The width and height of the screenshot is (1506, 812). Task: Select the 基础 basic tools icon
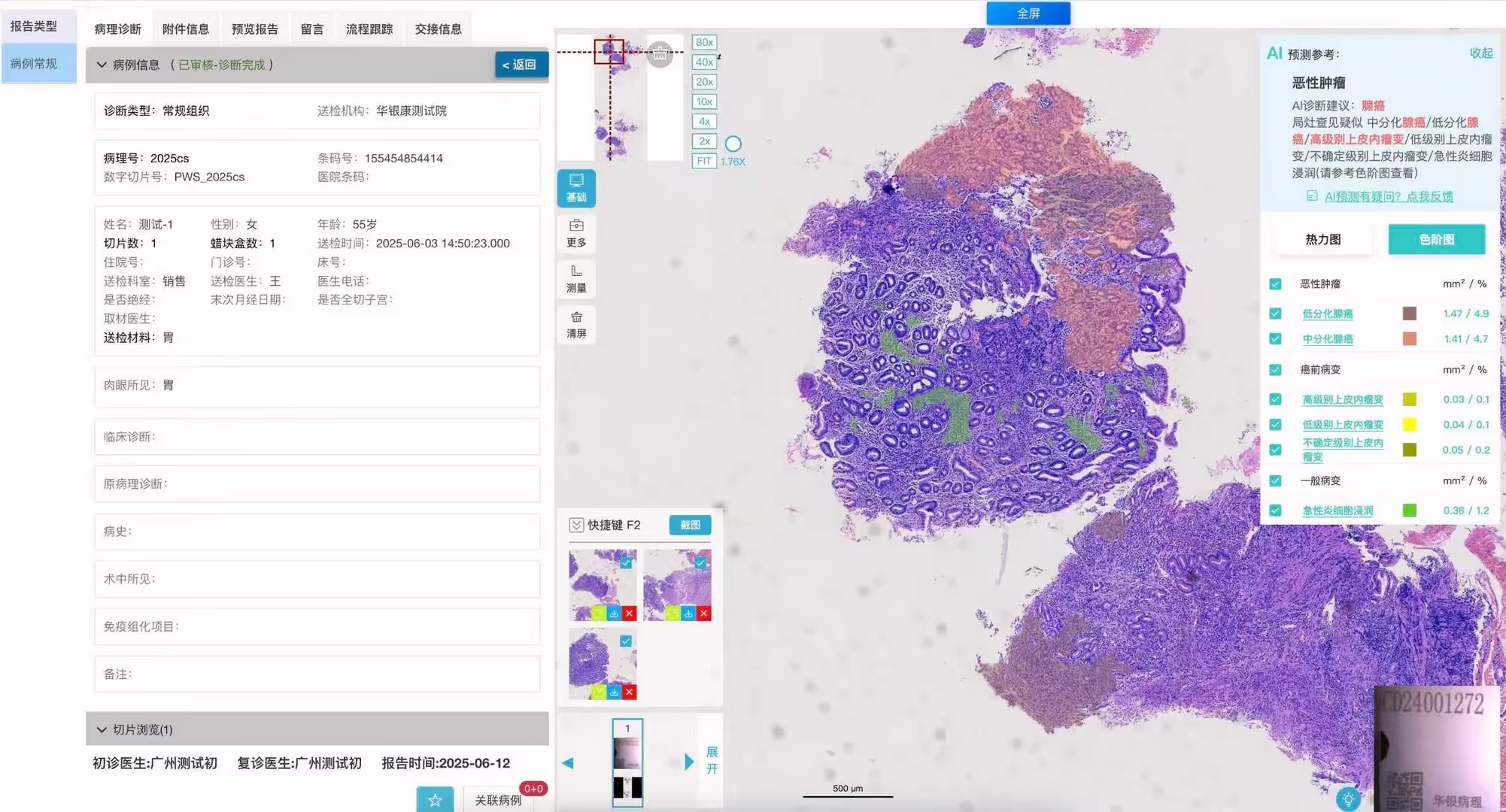(x=576, y=187)
